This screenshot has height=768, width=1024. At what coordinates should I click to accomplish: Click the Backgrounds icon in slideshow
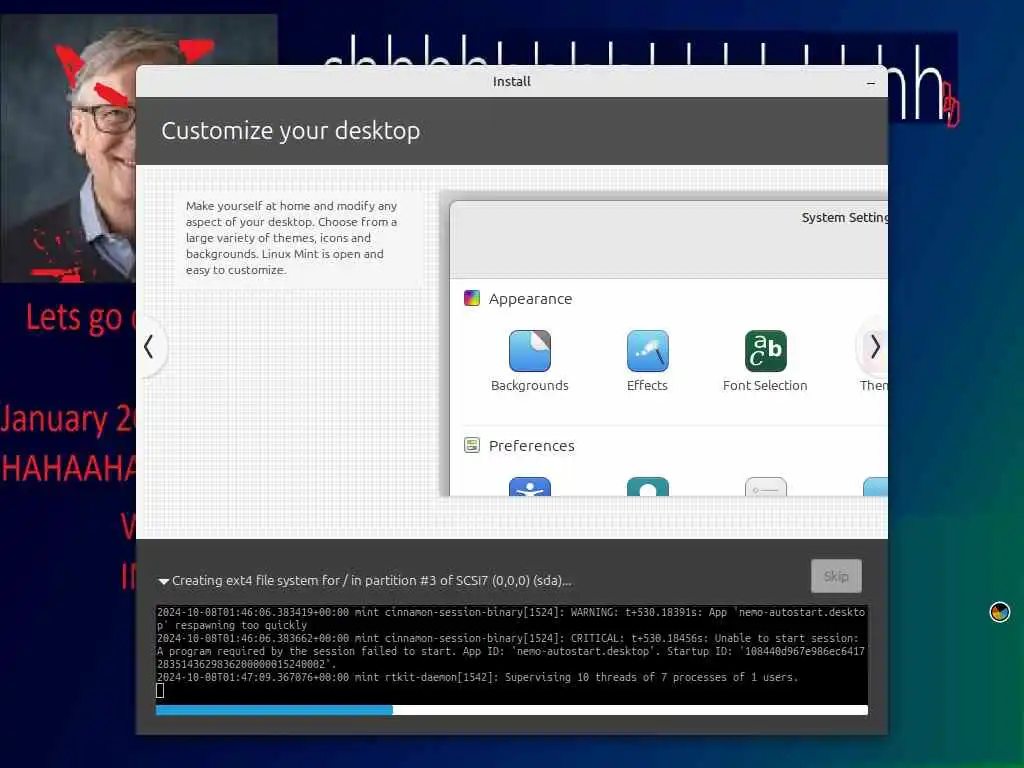(x=530, y=351)
